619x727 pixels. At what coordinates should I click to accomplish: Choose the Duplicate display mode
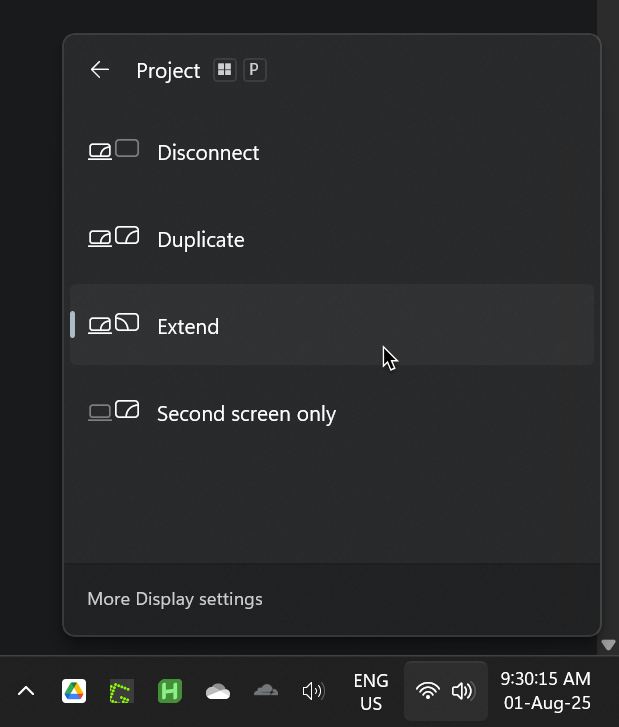(332, 239)
